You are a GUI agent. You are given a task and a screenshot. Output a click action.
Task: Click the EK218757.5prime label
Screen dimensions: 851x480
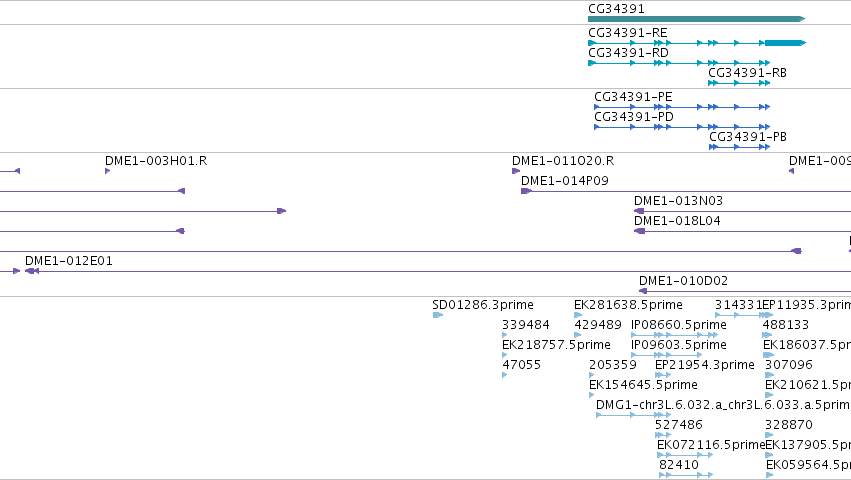pos(556,345)
